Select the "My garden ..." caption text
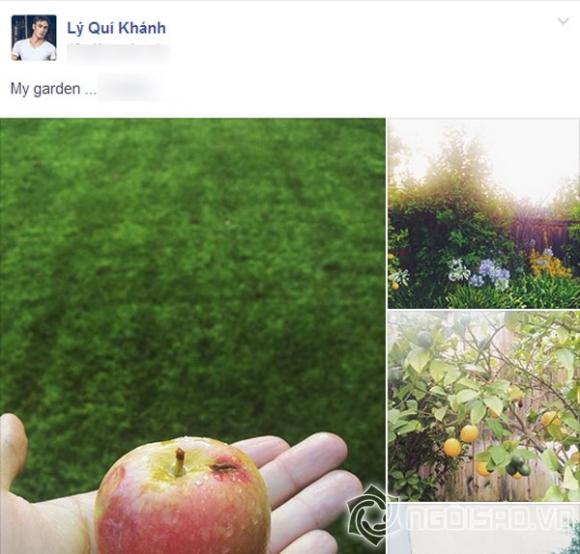Screen dimensions: 580x554 click(53, 89)
